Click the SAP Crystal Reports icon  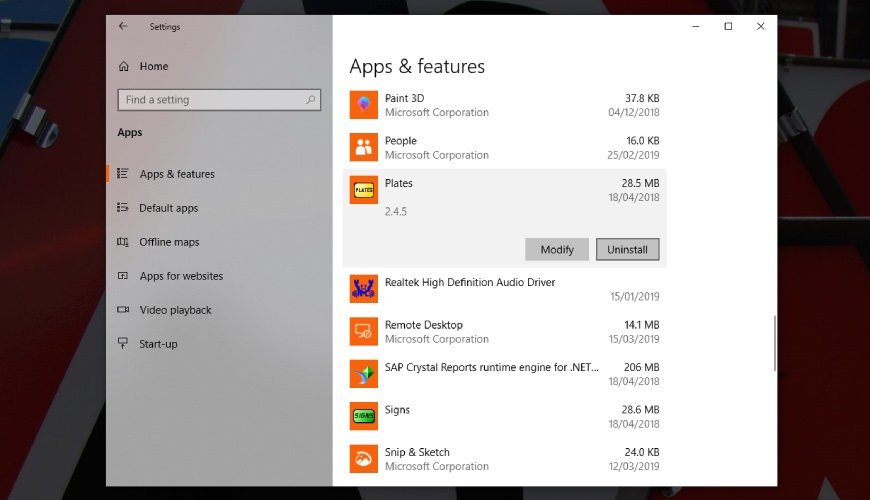coord(363,374)
